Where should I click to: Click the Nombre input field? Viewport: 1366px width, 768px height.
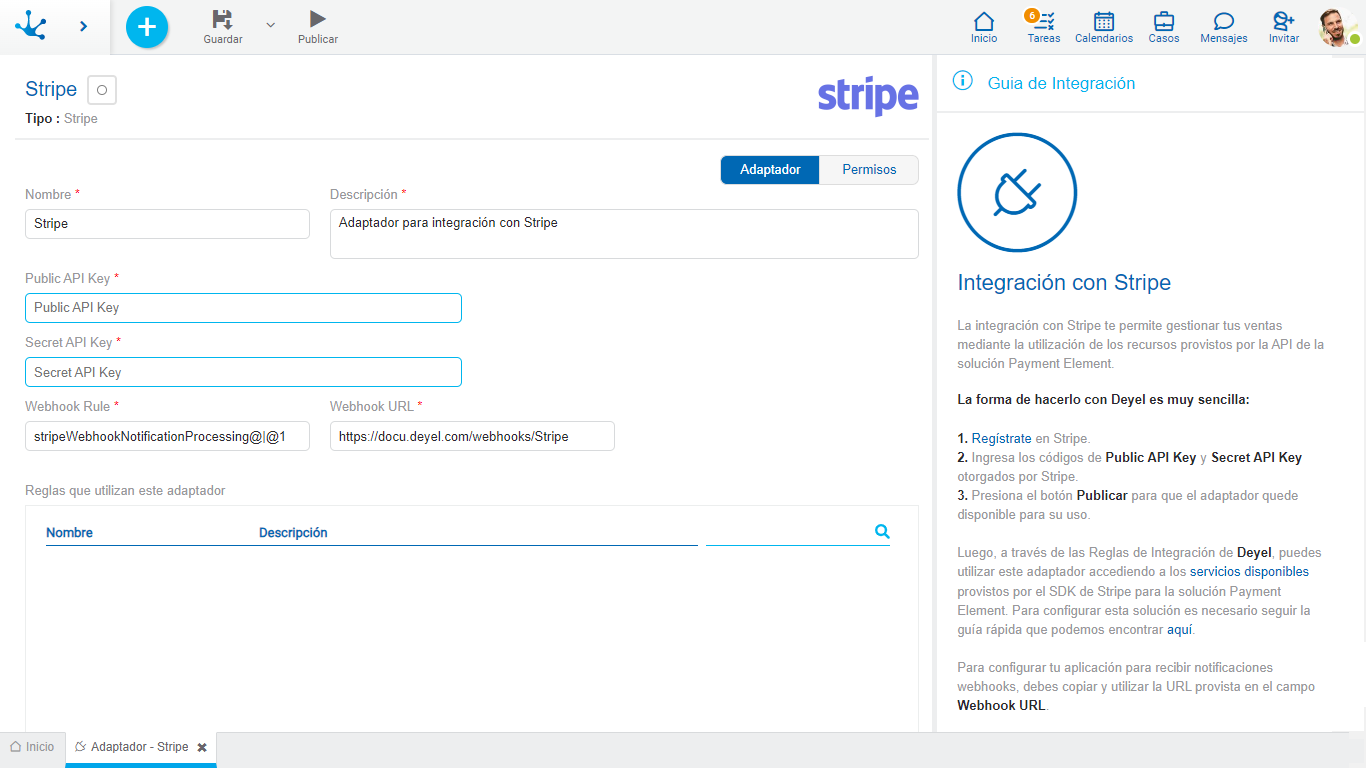[x=167, y=224]
